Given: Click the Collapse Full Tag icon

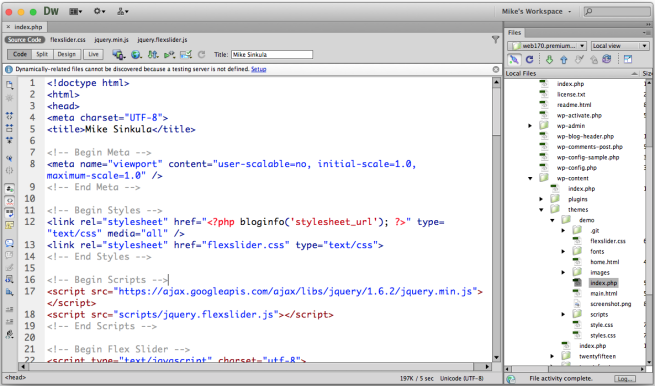Looking at the screenshot, I should coord(9,116).
